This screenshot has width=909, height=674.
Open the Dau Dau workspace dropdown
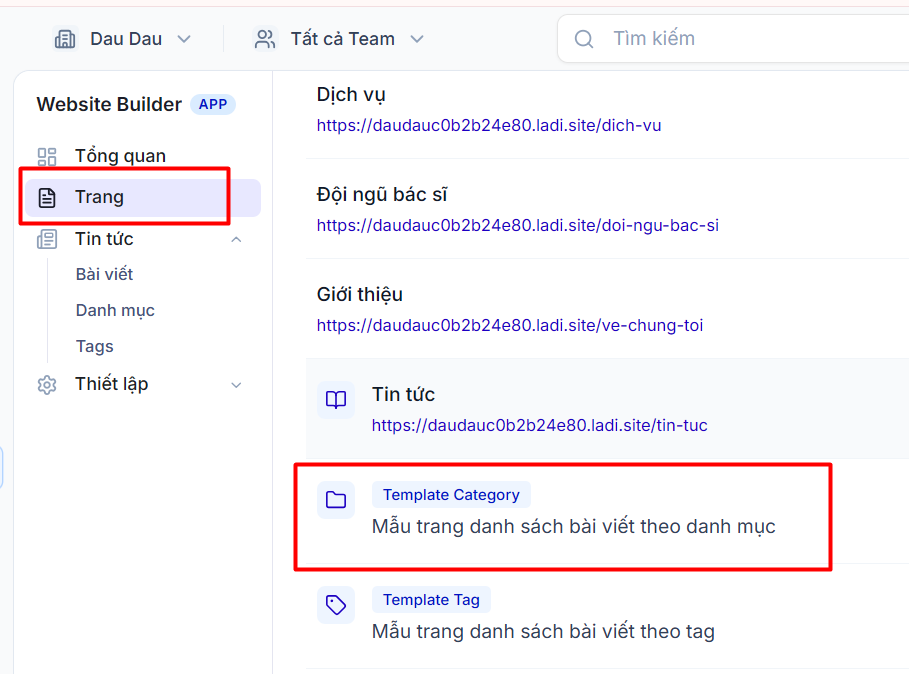122,39
